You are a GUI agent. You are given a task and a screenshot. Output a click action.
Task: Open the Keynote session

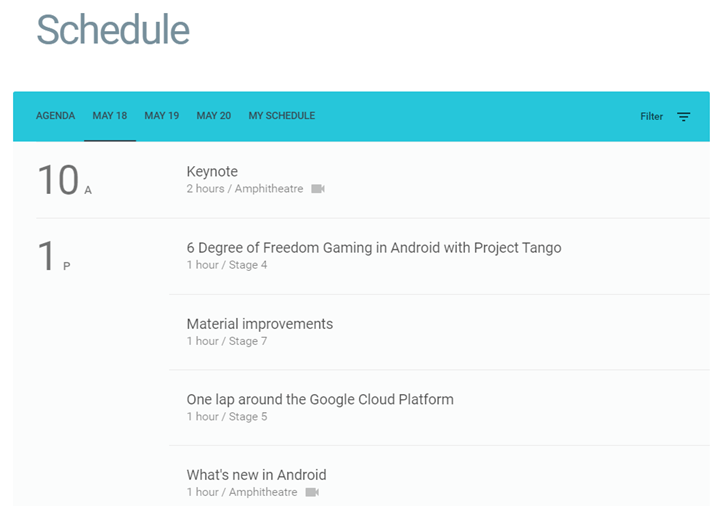pos(212,172)
